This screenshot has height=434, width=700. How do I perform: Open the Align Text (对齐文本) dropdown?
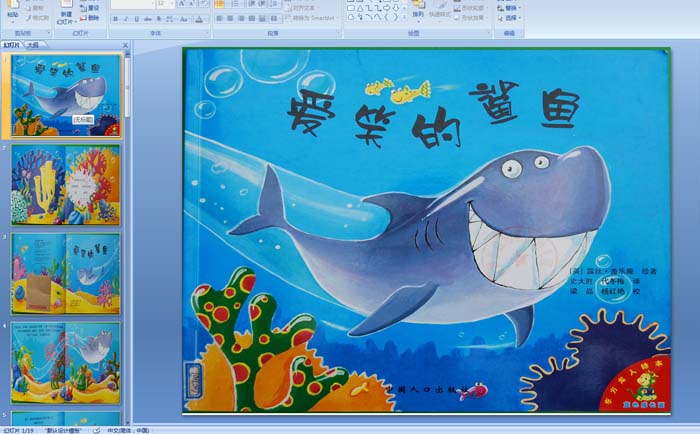tap(302, 8)
